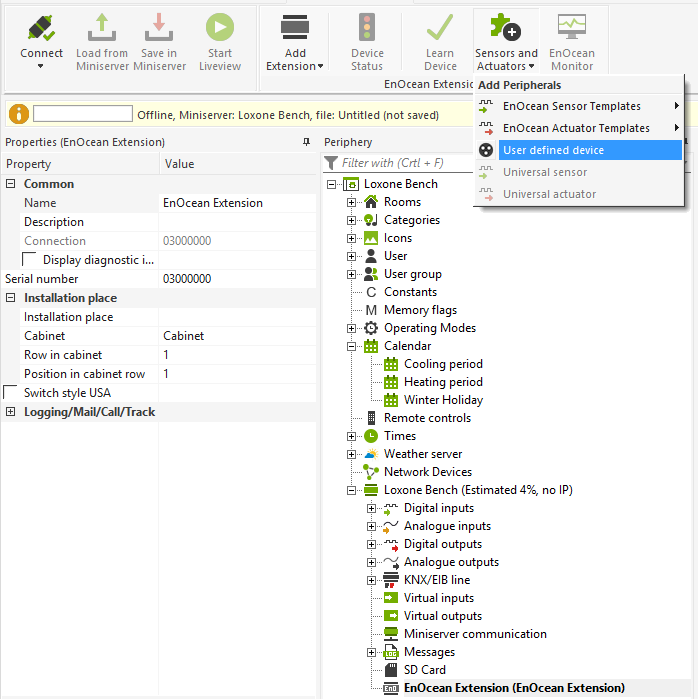Toggle Switch style USA checkbox
The height and width of the screenshot is (699, 698).
[x=10, y=392]
